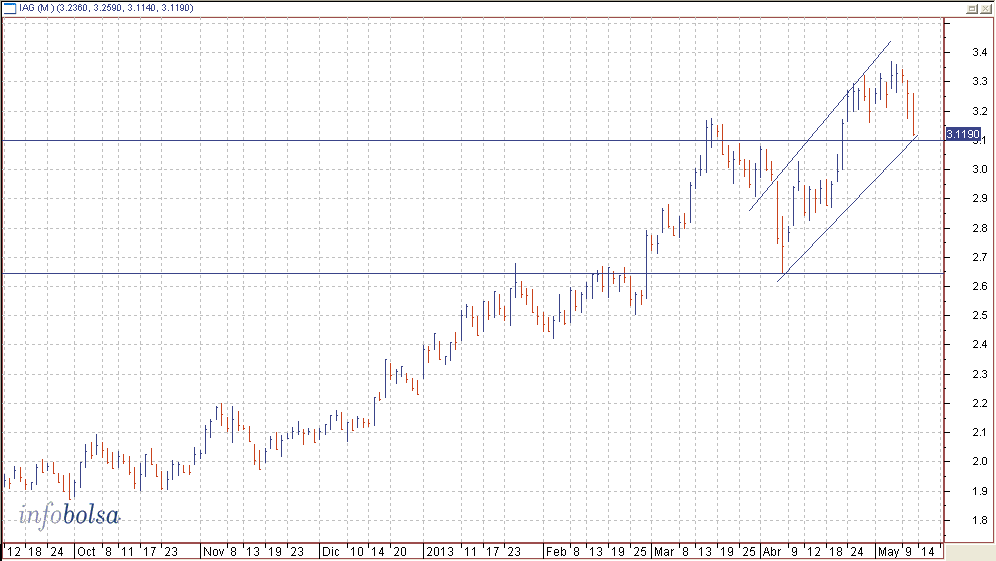Click the 2.0 price axis label

click(979, 462)
